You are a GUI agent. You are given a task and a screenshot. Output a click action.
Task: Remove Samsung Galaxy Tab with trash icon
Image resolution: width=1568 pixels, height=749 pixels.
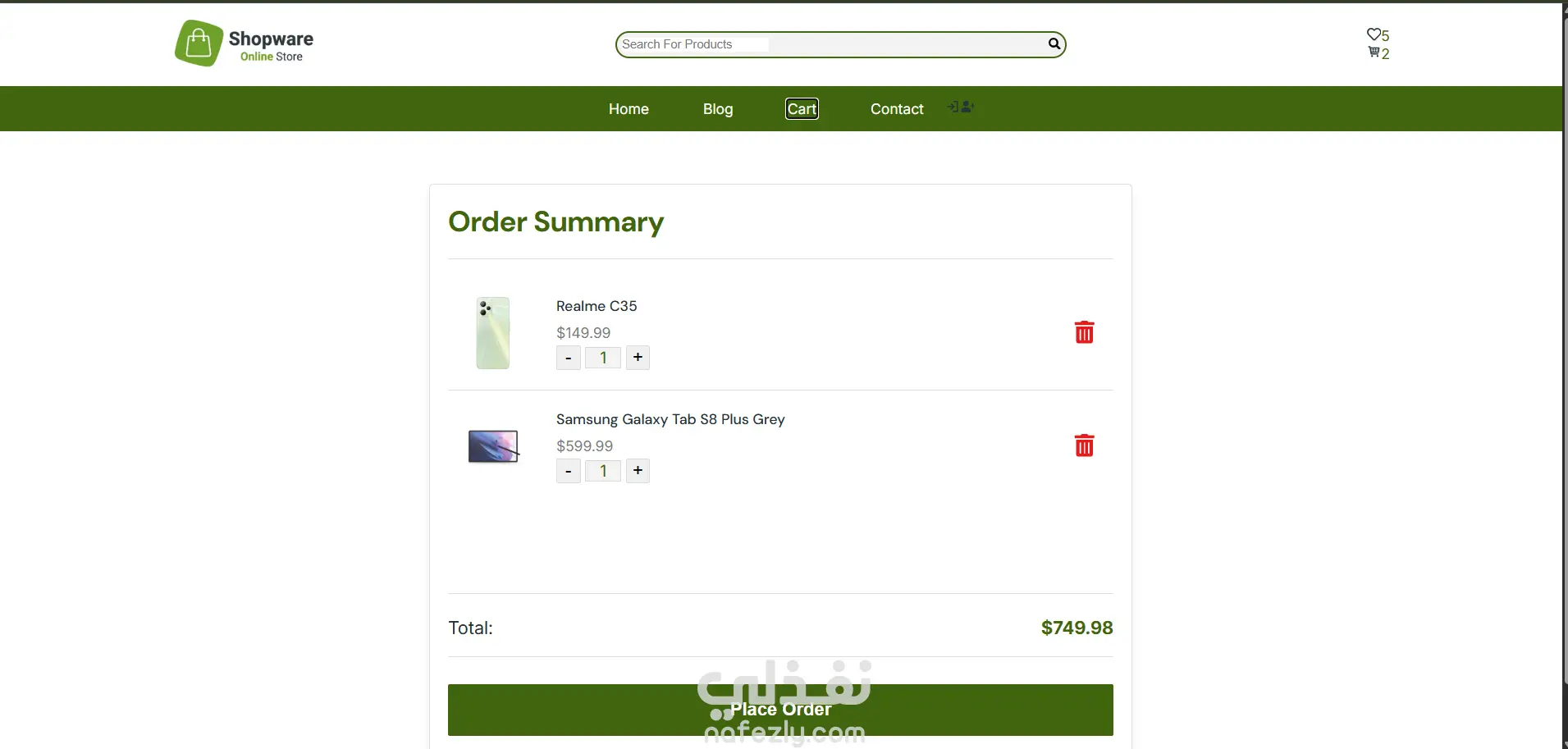click(x=1084, y=445)
